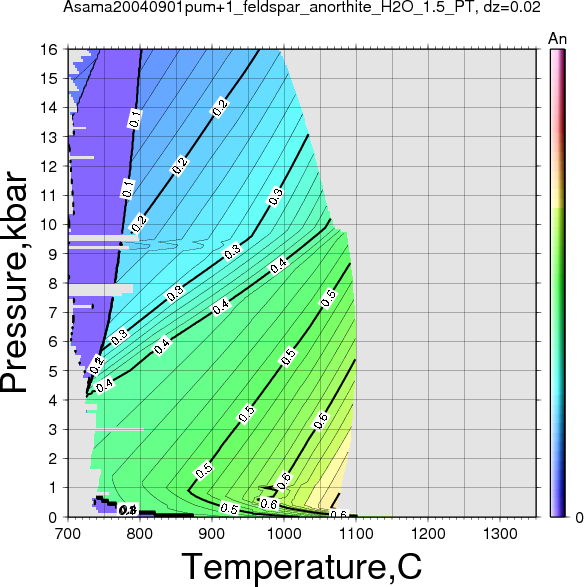Click the 0 label beside the colorbar bottom
The width and height of the screenshot is (584, 587).
(x=579, y=518)
